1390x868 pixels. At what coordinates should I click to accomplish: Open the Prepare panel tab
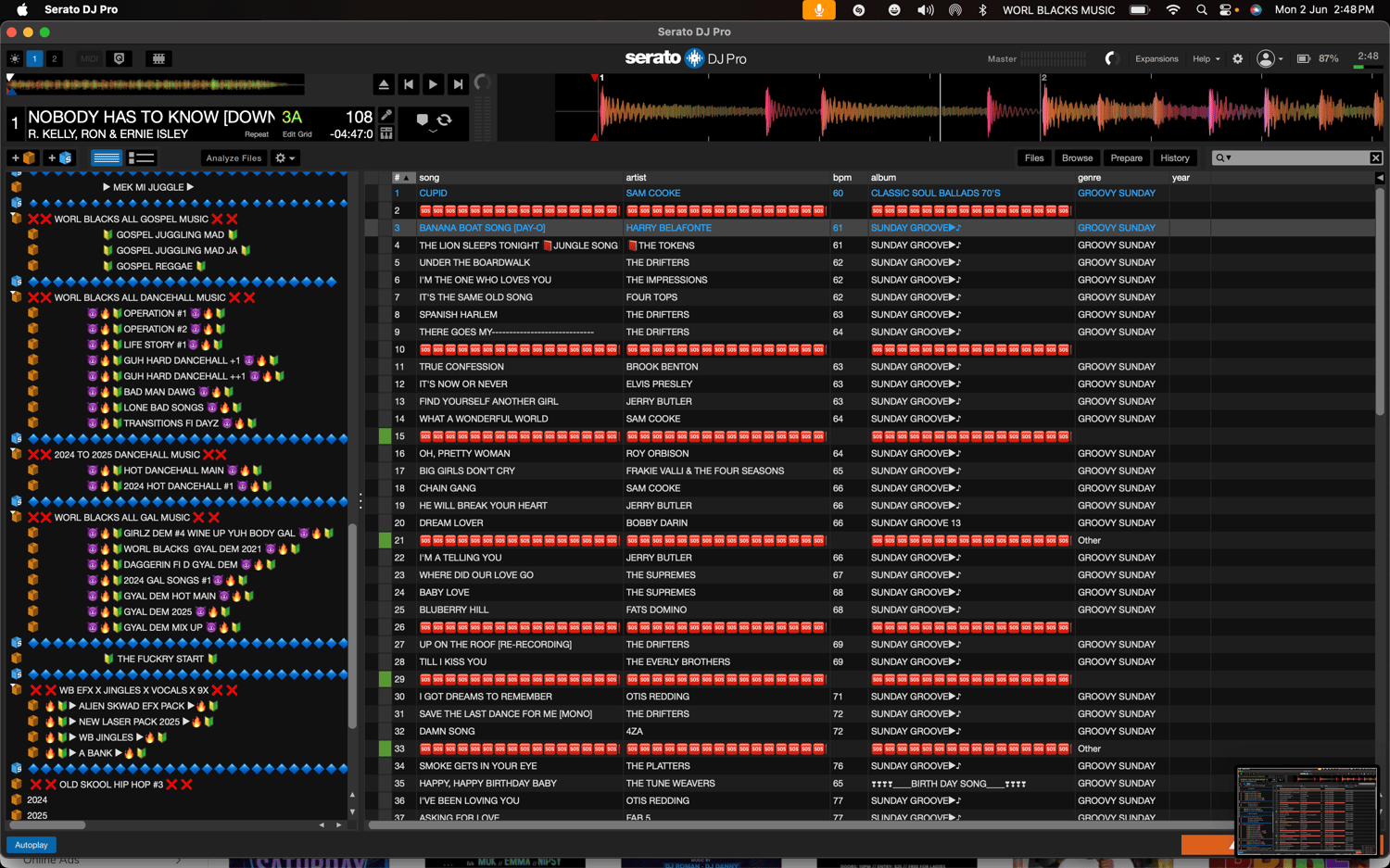point(1127,158)
